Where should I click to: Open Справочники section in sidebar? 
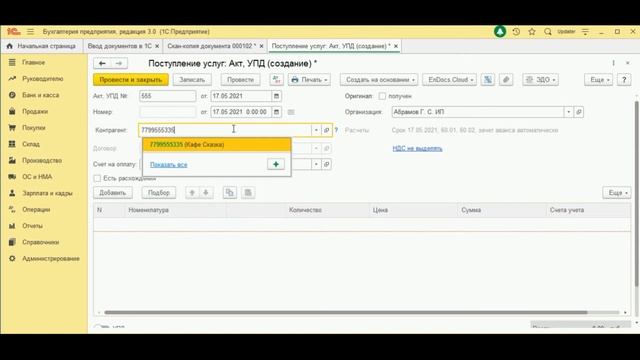tap(40, 242)
